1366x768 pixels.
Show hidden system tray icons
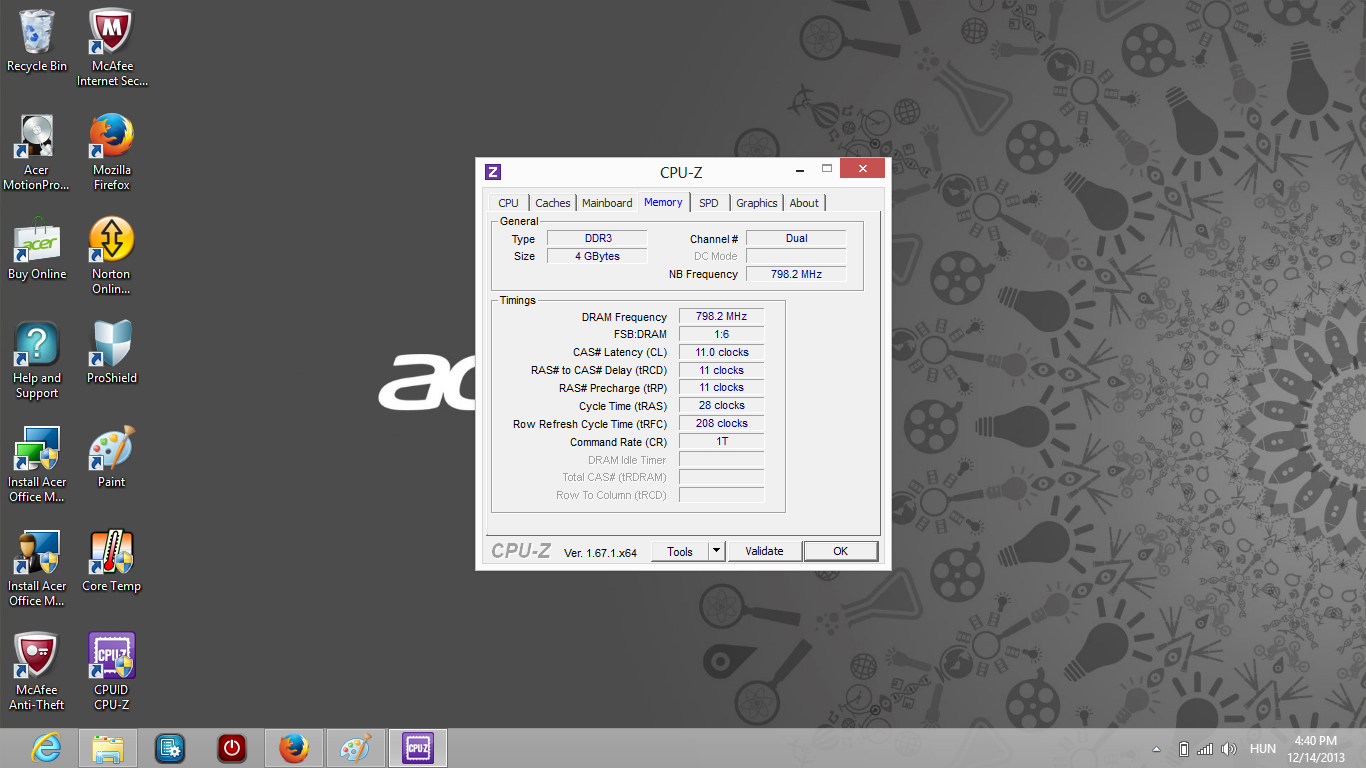tap(1157, 749)
